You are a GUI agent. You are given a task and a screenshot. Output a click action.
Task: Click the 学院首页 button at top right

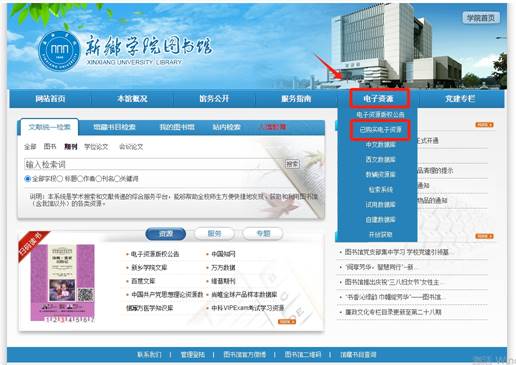480,18
